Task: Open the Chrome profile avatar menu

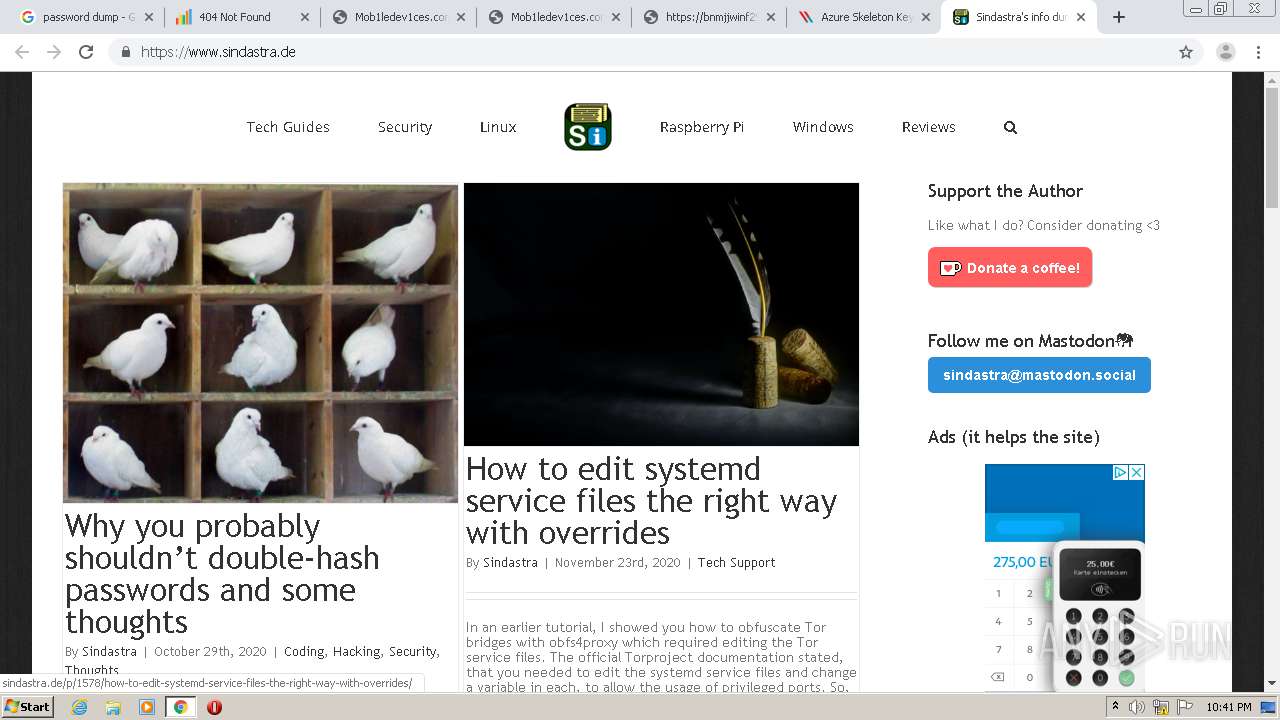Action: 1225,52
